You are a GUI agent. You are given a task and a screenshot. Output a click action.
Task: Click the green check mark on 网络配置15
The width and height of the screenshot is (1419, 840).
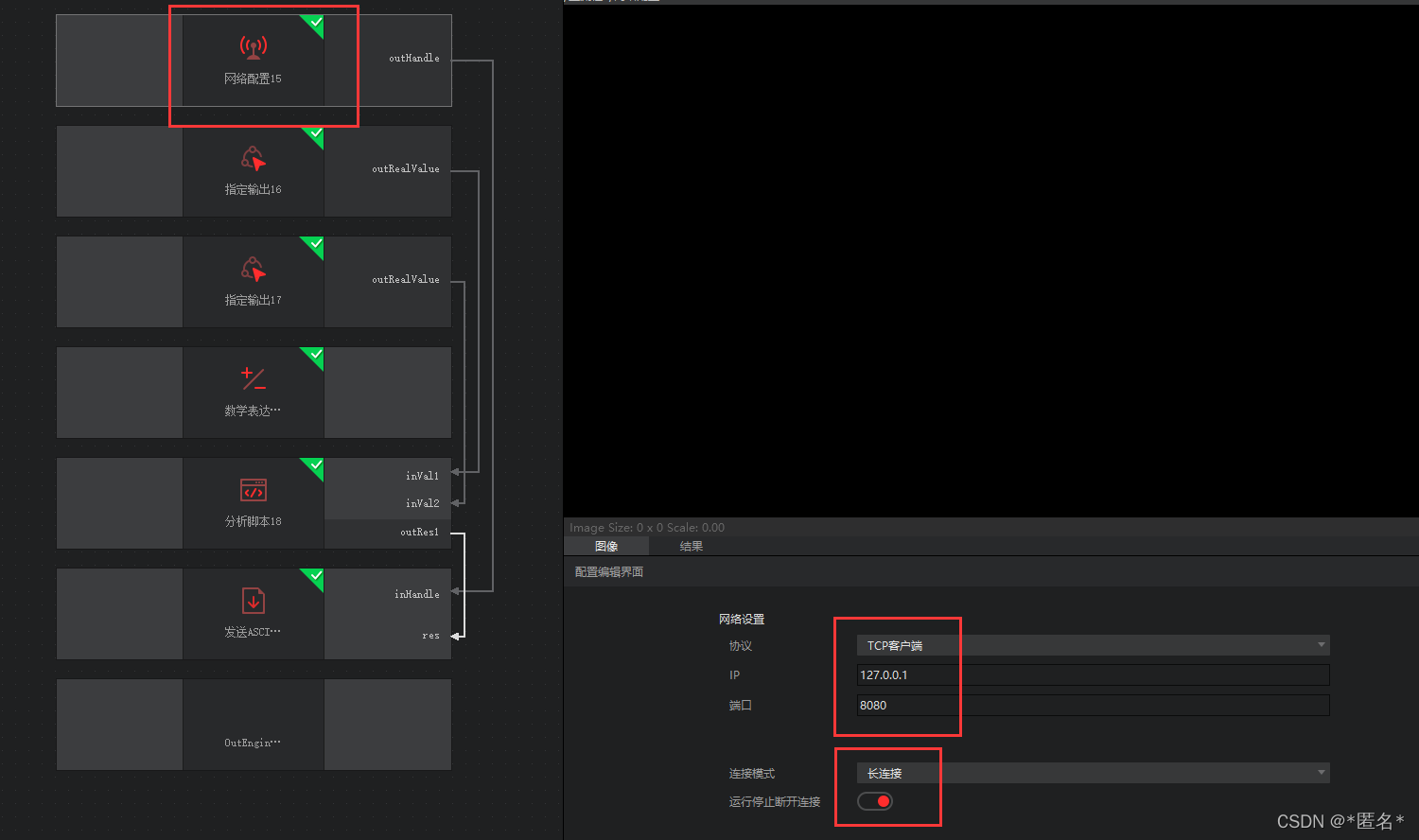(315, 23)
